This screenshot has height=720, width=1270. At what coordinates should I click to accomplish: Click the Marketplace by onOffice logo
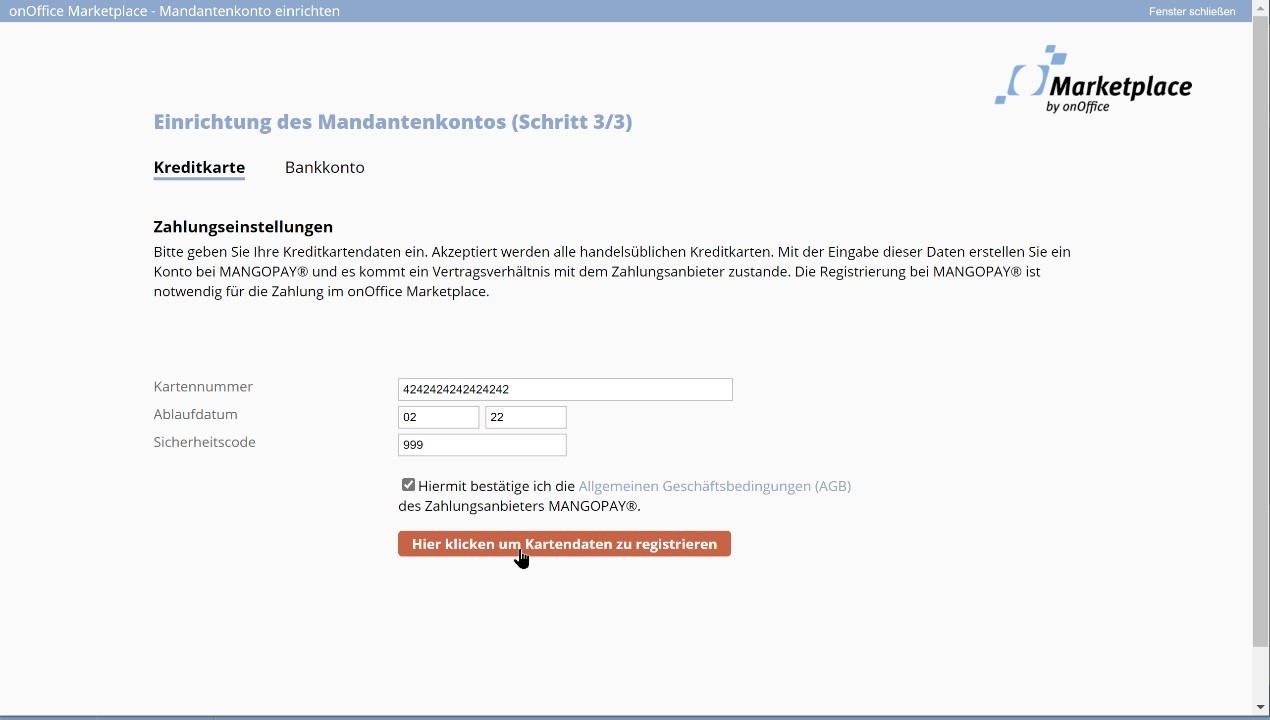(x=1093, y=80)
